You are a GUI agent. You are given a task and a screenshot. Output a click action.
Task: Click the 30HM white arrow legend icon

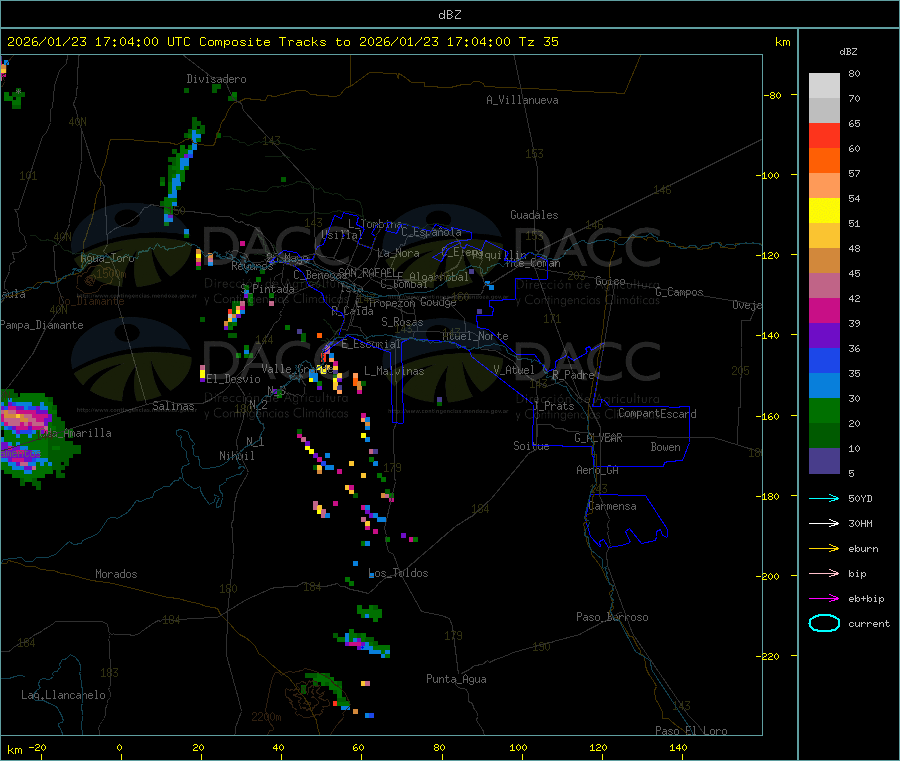click(x=824, y=523)
